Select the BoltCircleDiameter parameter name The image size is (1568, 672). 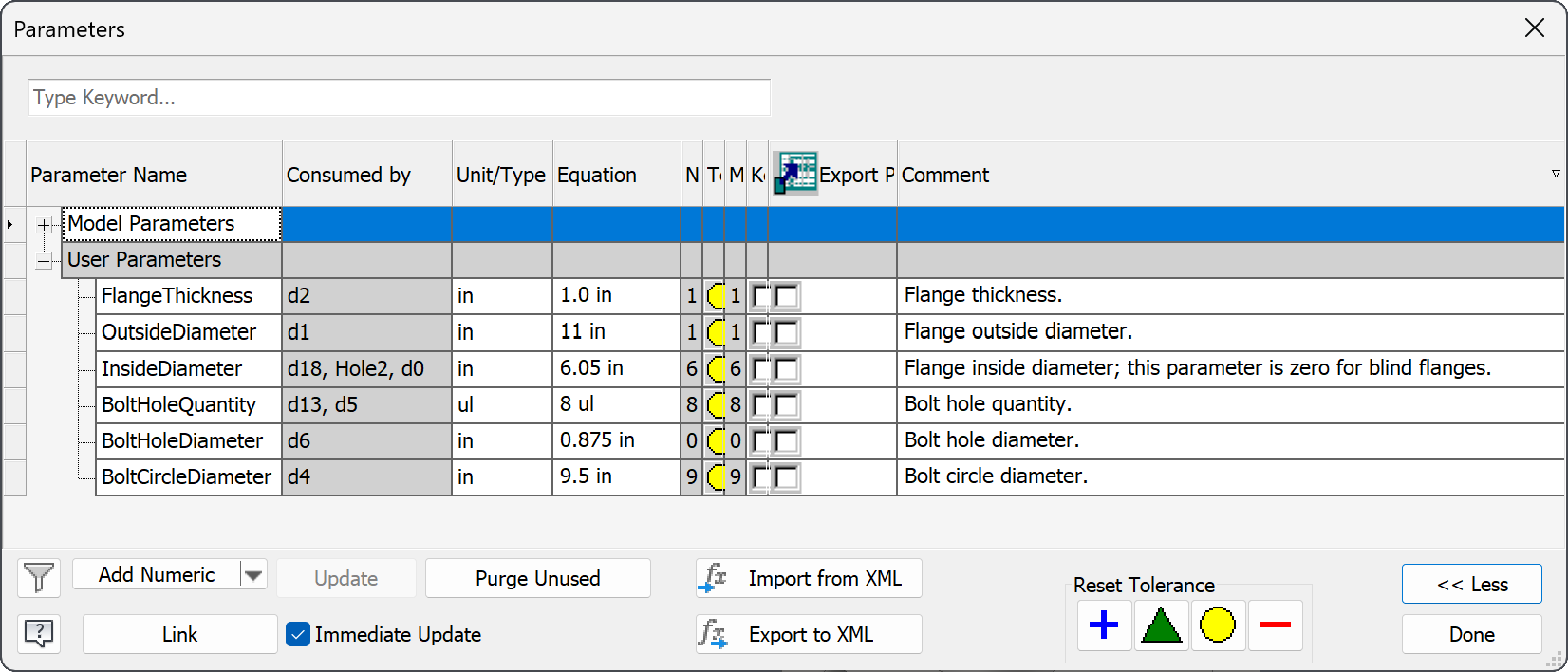(x=187, y=476)
